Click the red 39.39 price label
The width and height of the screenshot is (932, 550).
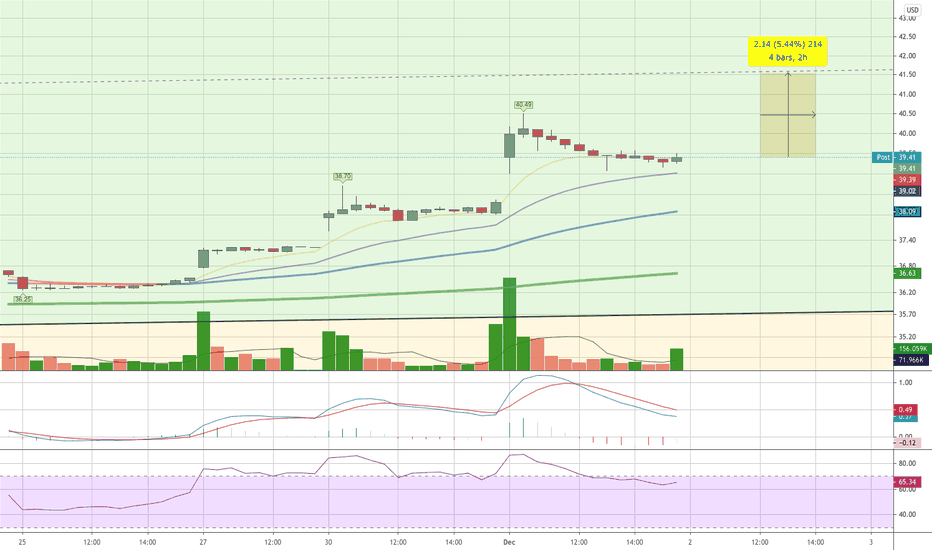[x=907, y=180]
